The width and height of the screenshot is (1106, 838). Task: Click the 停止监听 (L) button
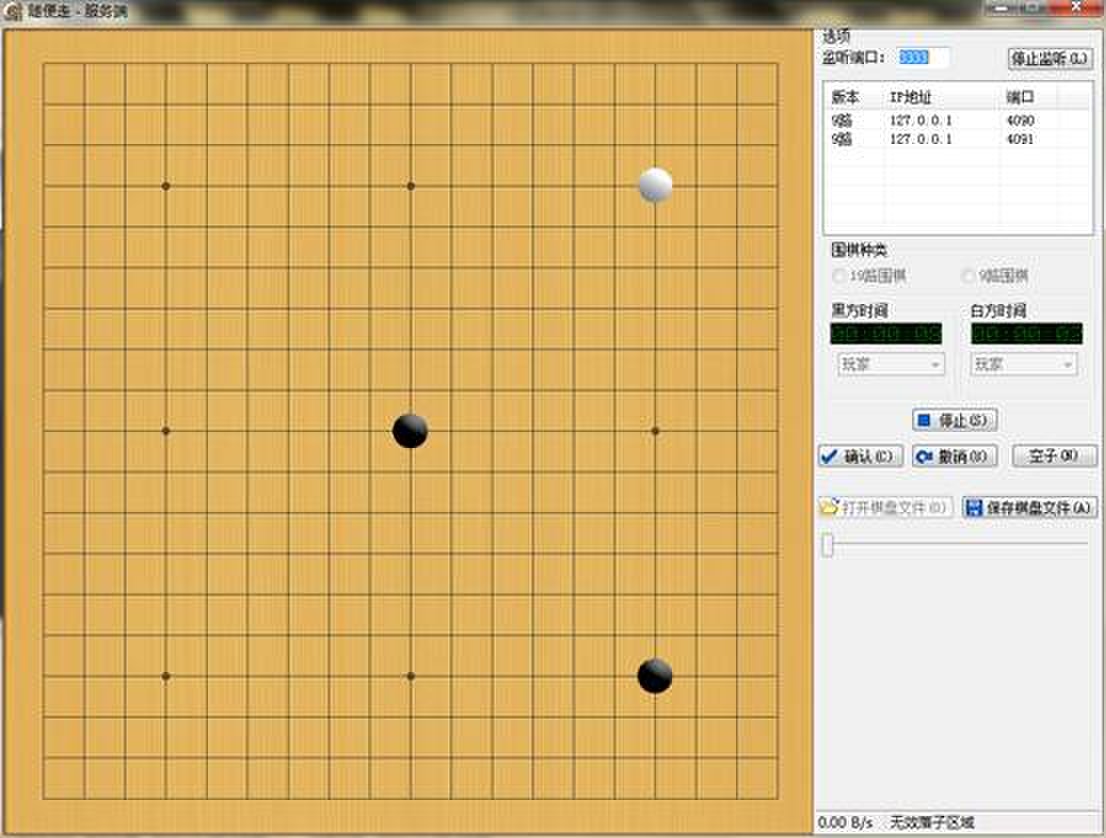[x=1049, y=59]
